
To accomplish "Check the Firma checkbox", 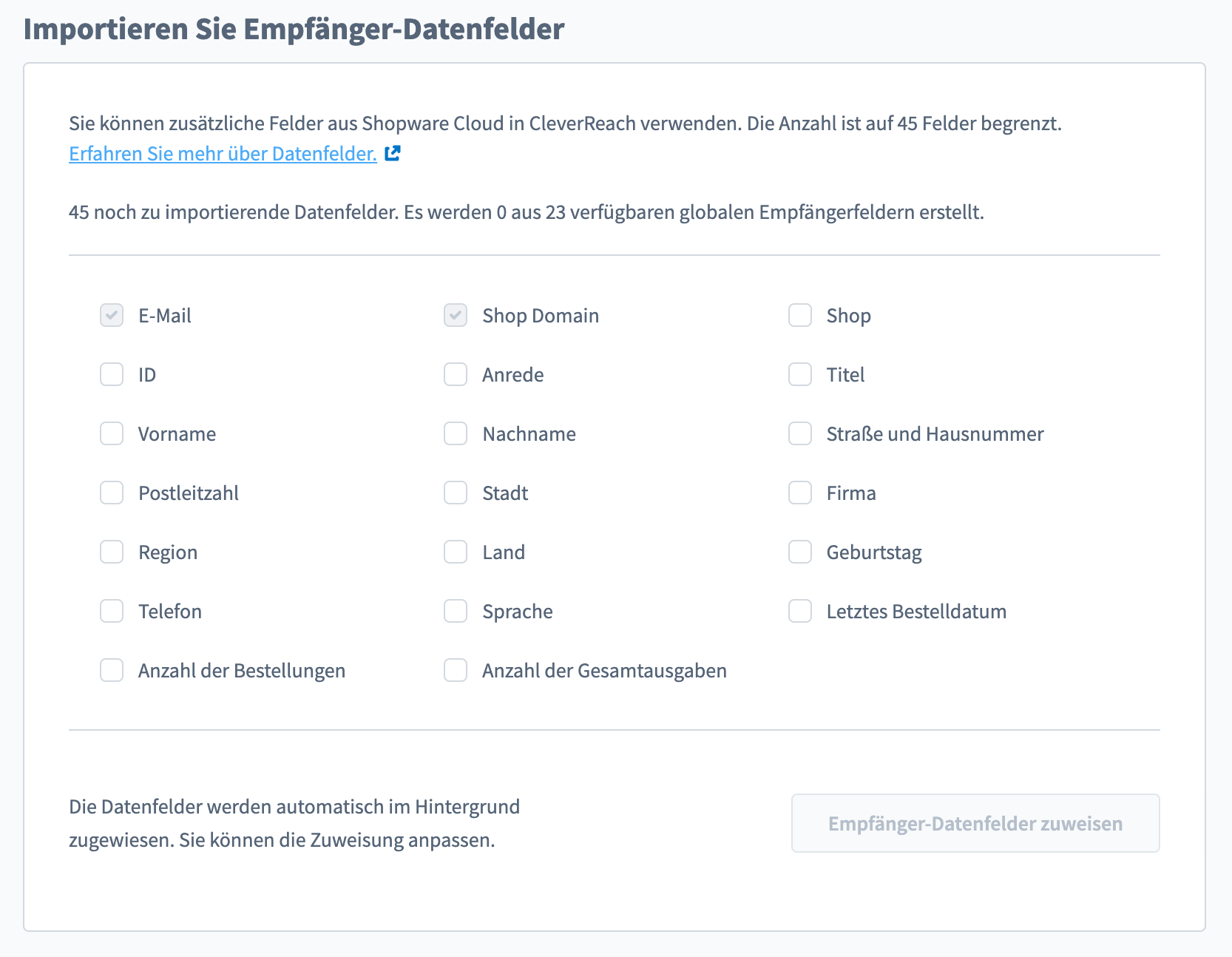I will coord(800,493).
